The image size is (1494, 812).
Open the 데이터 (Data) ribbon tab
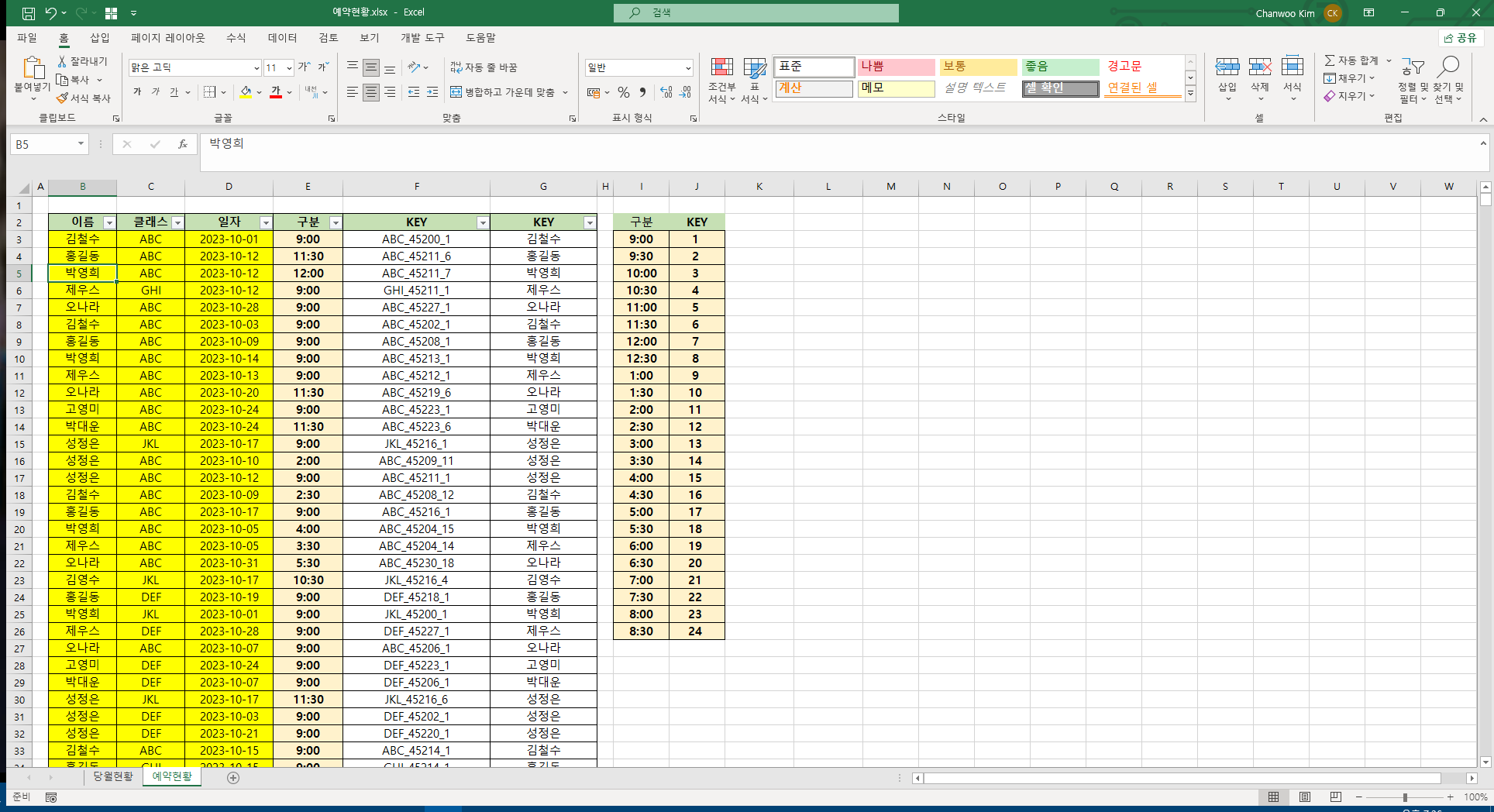pyautogui.click(x=282, y=38)
